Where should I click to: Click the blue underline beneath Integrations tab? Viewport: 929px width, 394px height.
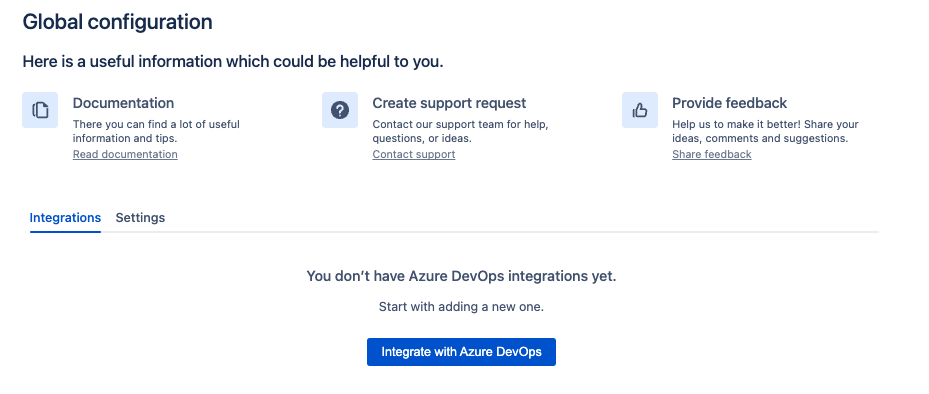pos(65,232)
